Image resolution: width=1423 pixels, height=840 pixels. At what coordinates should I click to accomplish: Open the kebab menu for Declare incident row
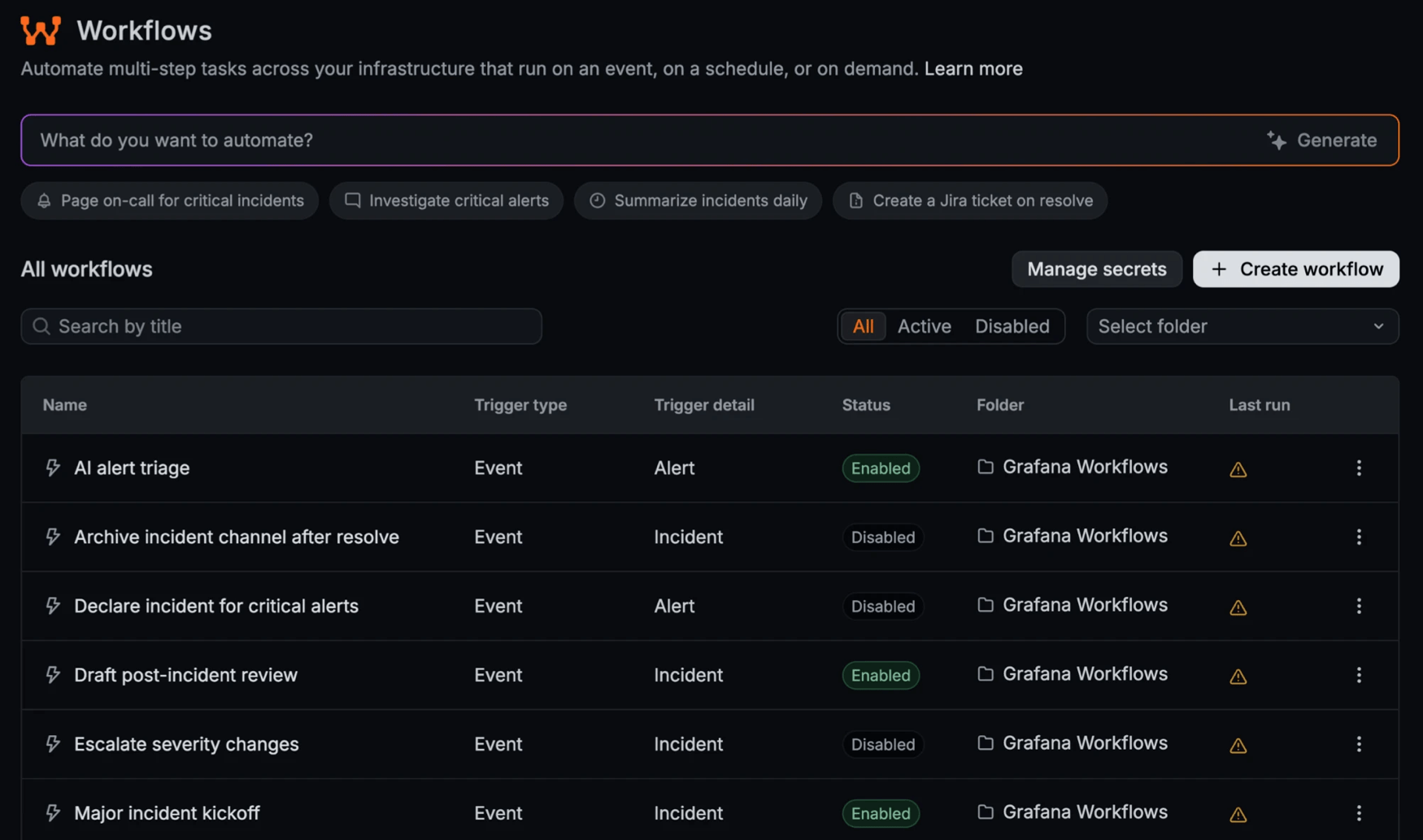pyautogui.click(x=1359, y=606)
